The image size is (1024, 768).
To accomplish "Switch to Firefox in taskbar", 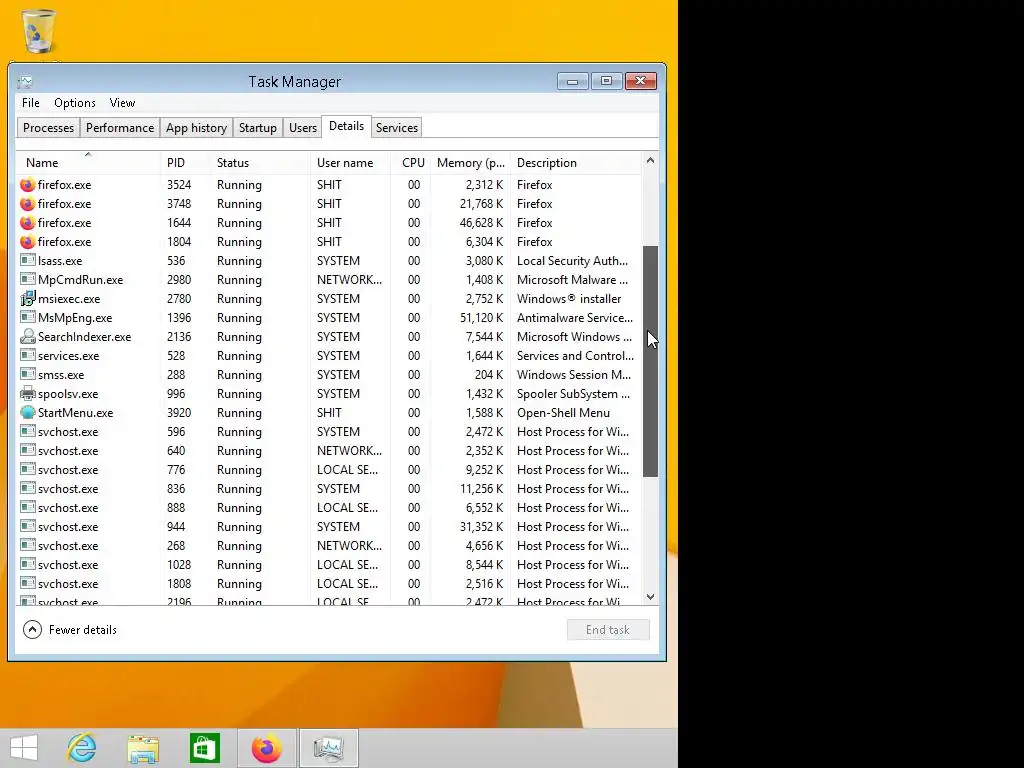I will pos(266,748).
